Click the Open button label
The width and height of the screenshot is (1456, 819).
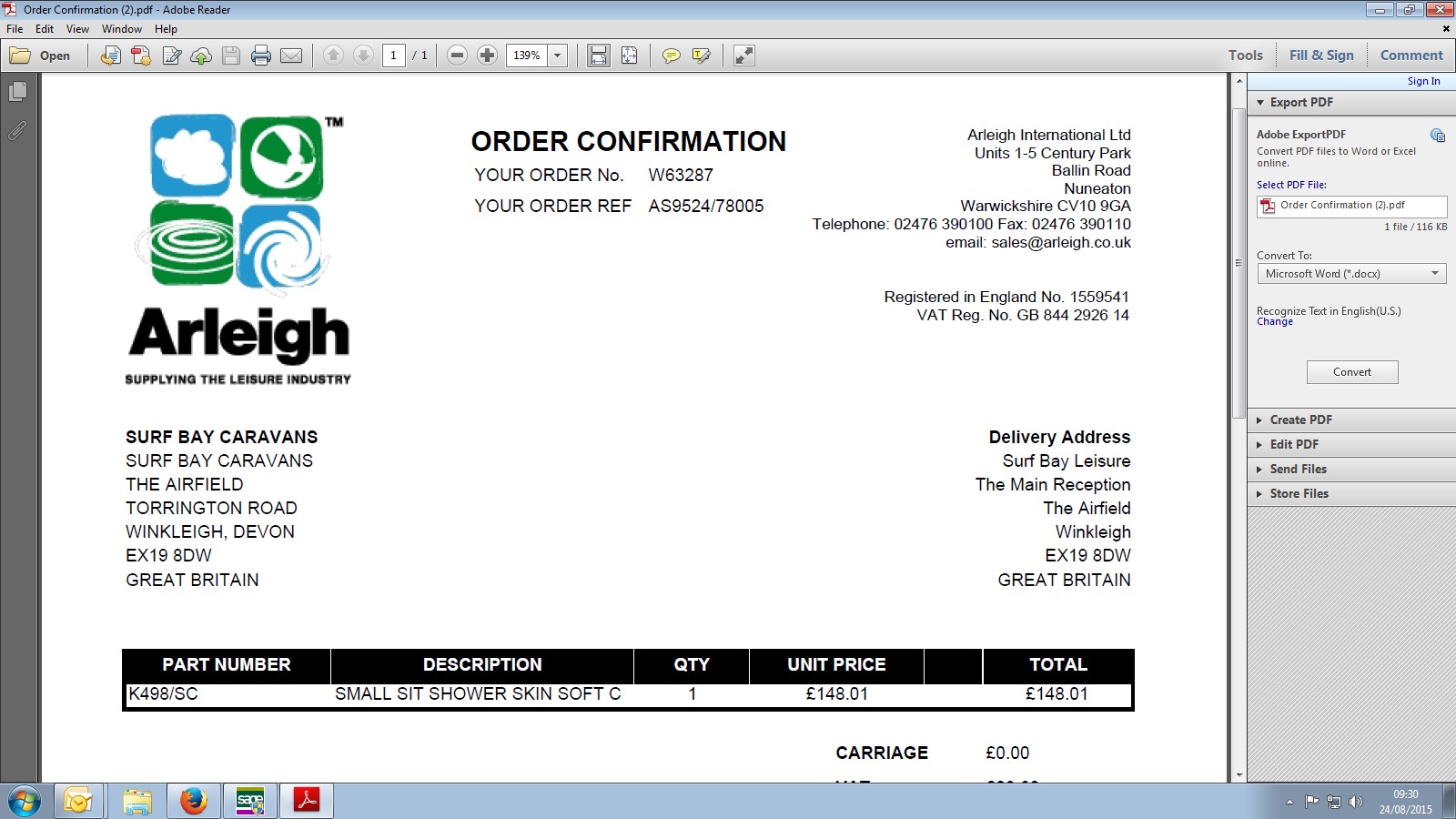click(x=55, y=56)
